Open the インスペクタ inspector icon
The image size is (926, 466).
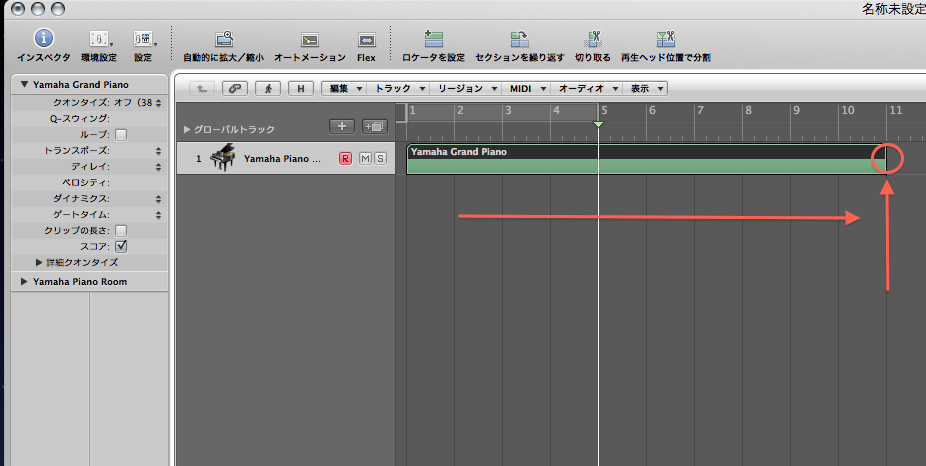43,38
